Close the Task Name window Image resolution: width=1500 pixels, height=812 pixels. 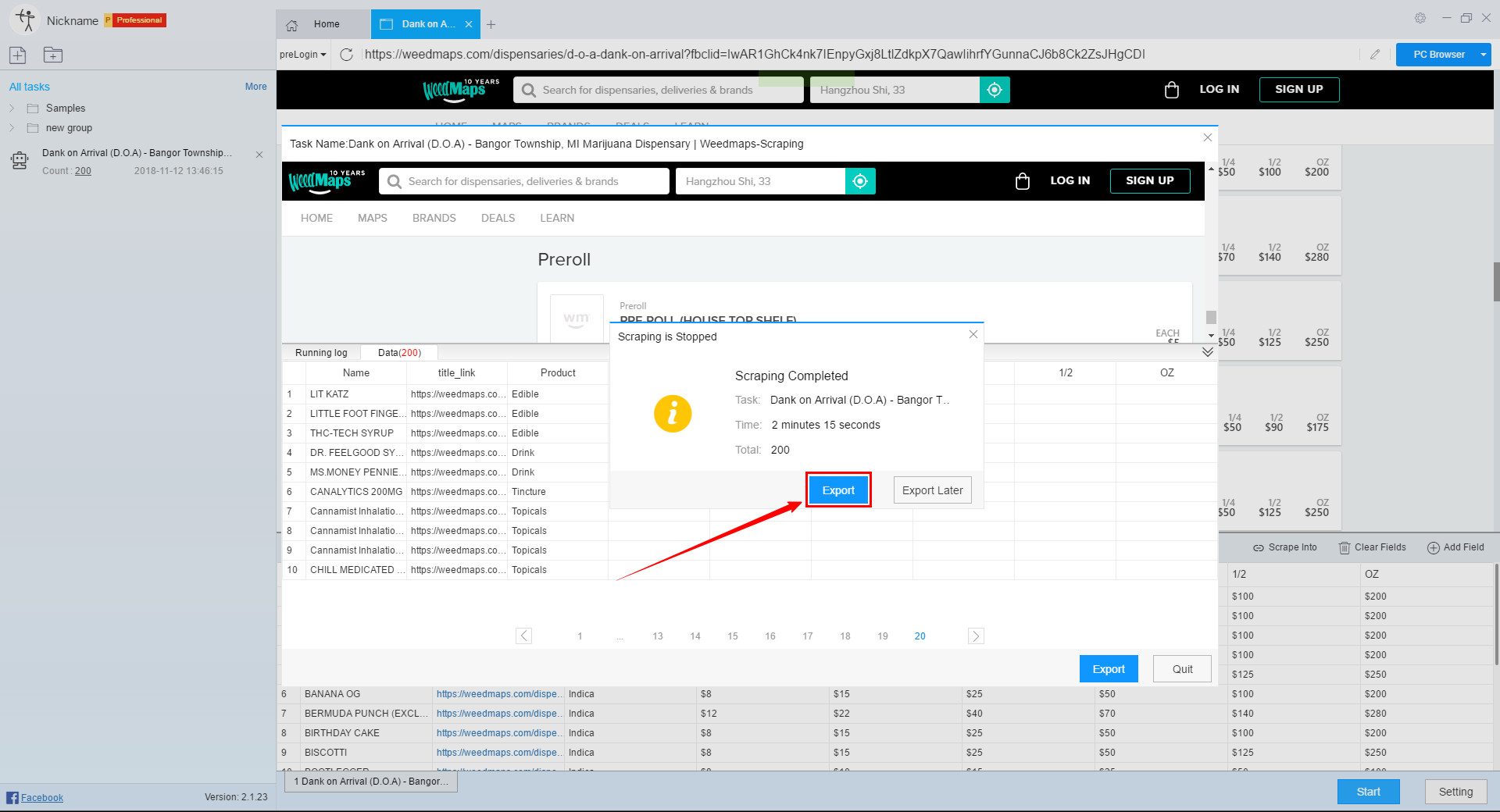tap(1207, 137)
